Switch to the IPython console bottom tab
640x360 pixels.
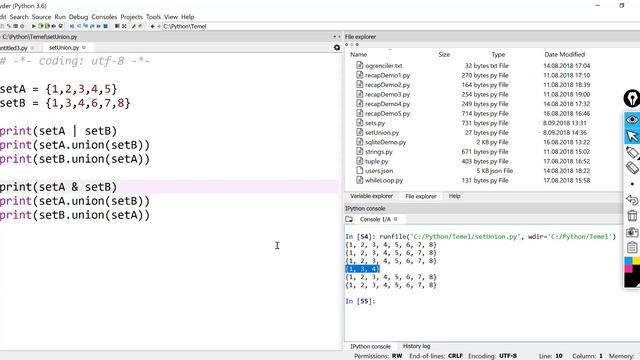[371, 347]
